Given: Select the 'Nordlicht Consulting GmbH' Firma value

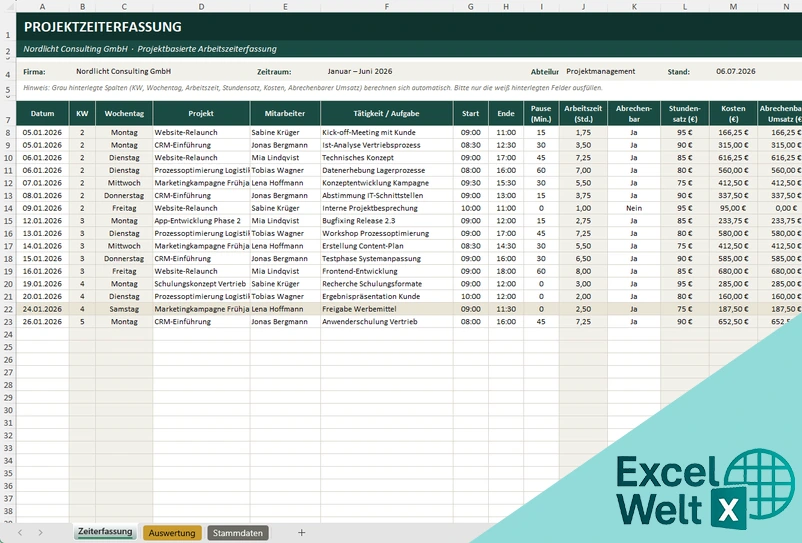Looking at the screenshot, I should point(123,72).
